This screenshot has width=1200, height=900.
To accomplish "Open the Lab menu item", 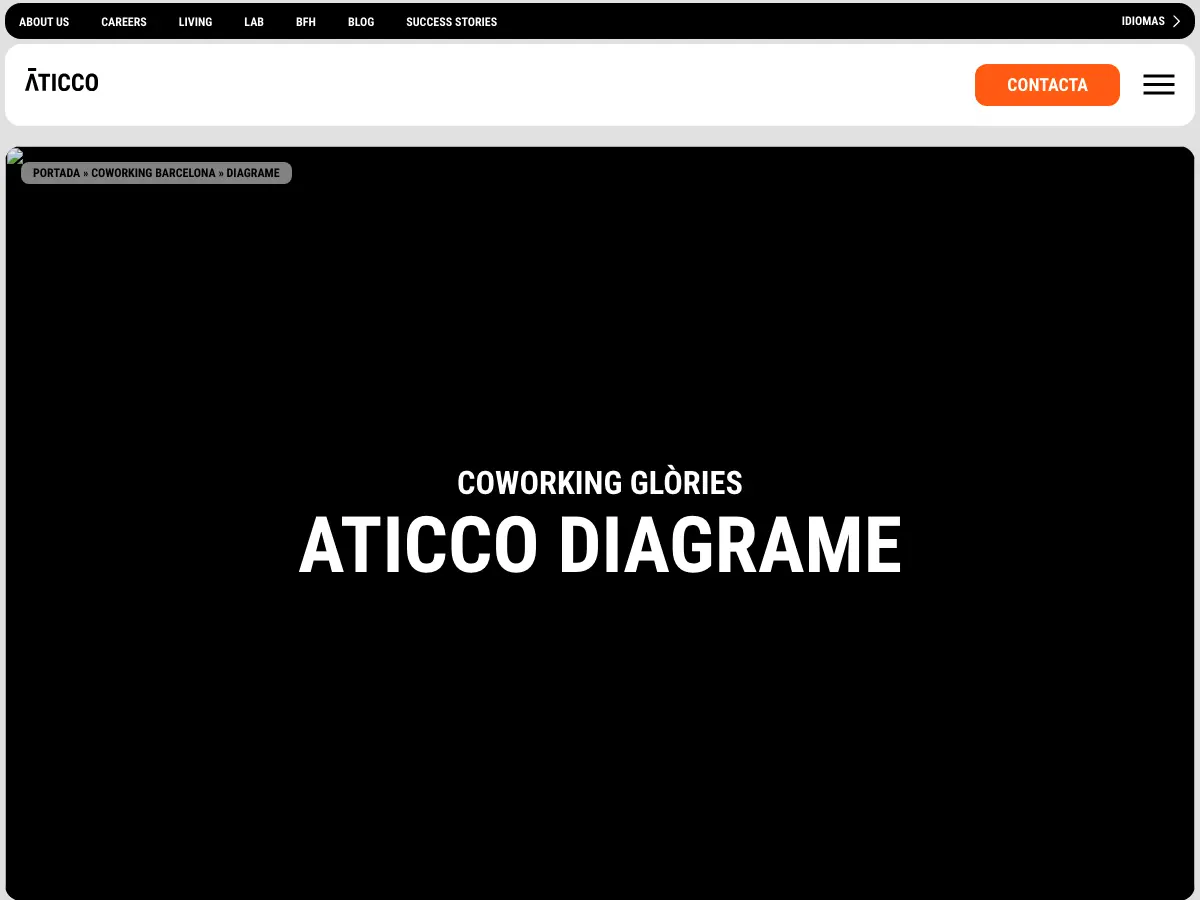I will [254, 22].
